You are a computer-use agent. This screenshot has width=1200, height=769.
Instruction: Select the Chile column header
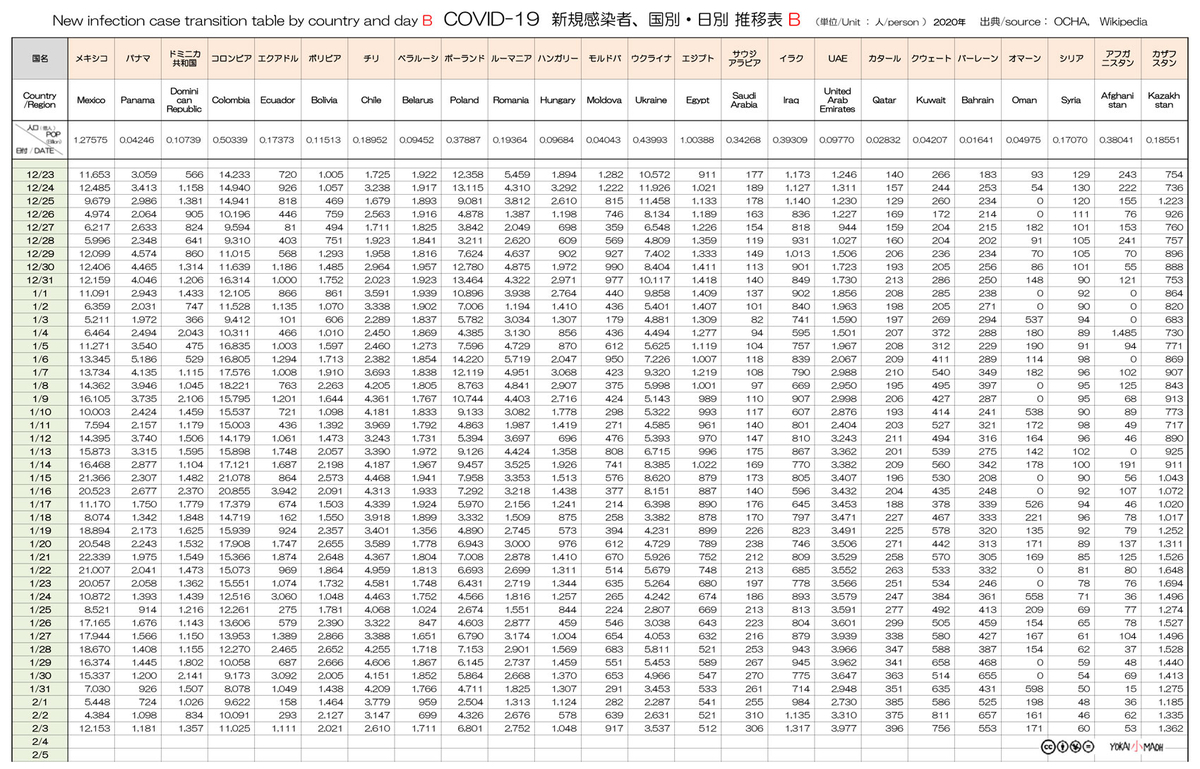[371, 100]
